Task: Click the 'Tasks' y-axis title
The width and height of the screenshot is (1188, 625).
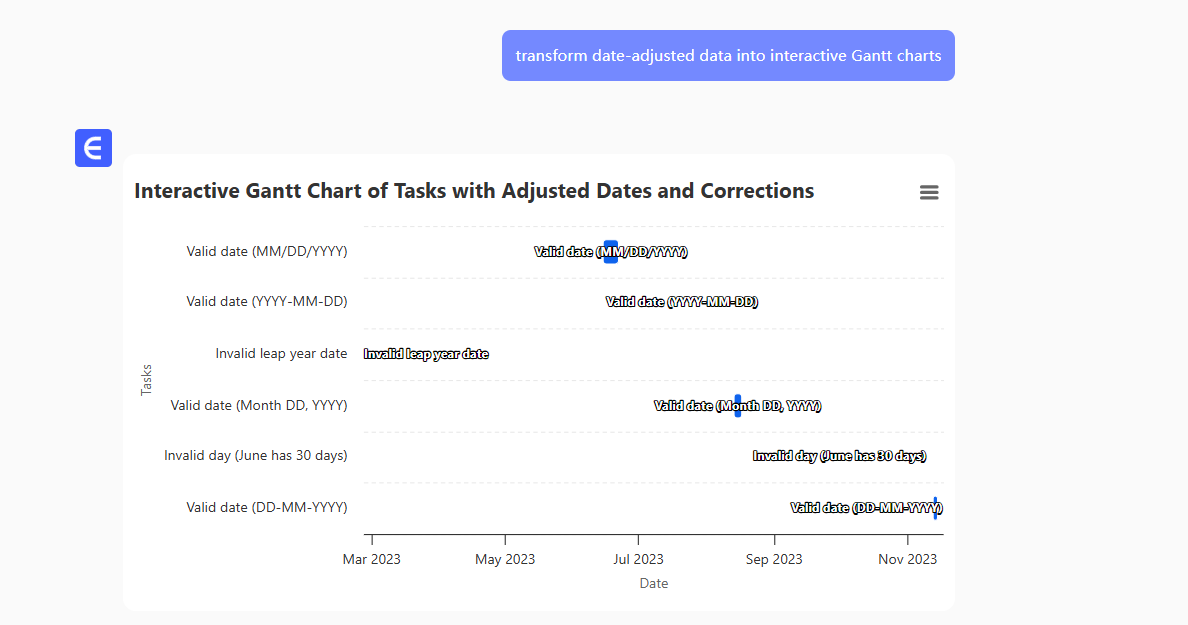Action: click(x=147, y=380)
